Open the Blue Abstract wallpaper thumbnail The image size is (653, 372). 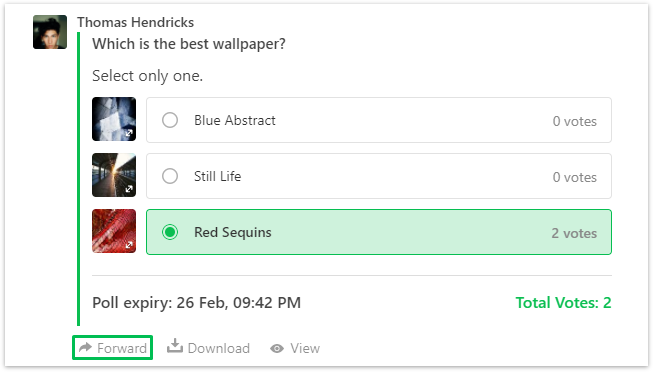(114, 119)
